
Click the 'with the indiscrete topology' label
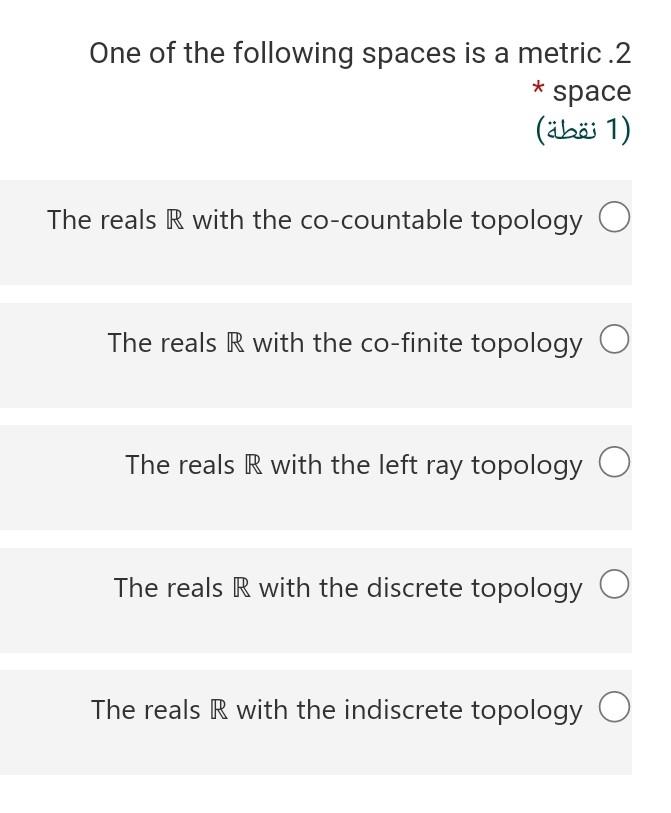click(409, 711)
